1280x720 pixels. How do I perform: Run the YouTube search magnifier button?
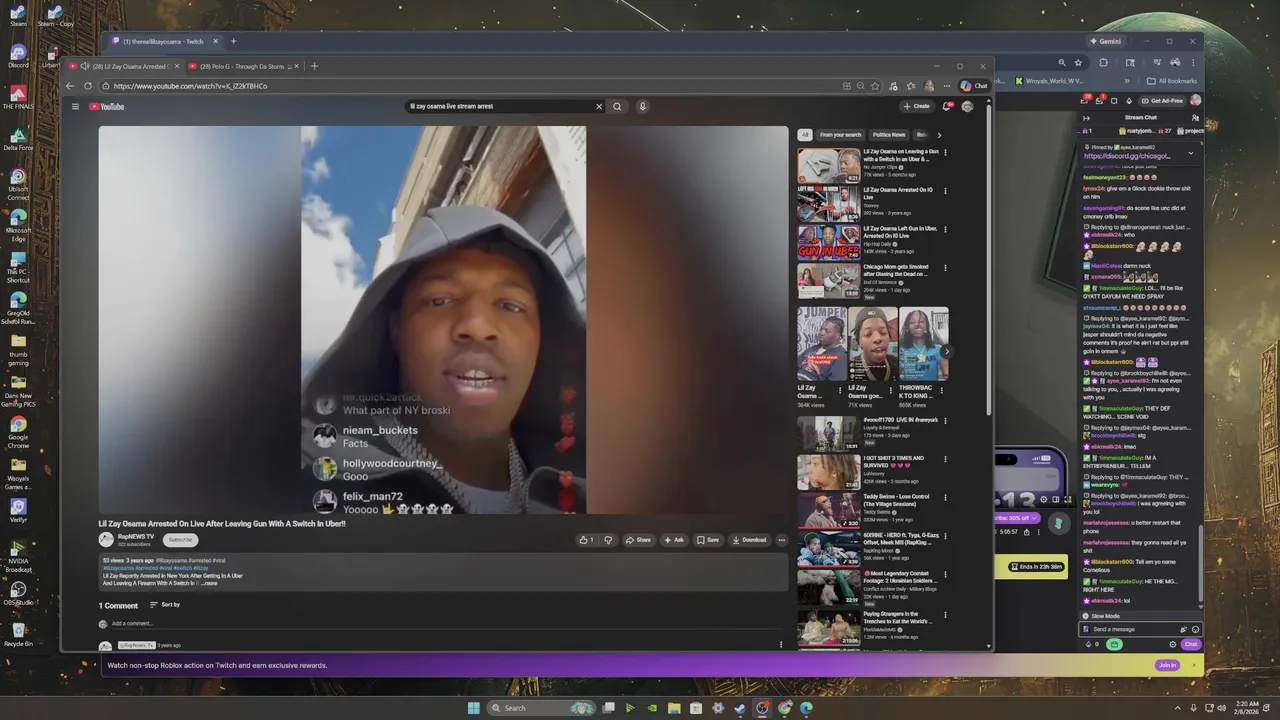pos(617,106)
